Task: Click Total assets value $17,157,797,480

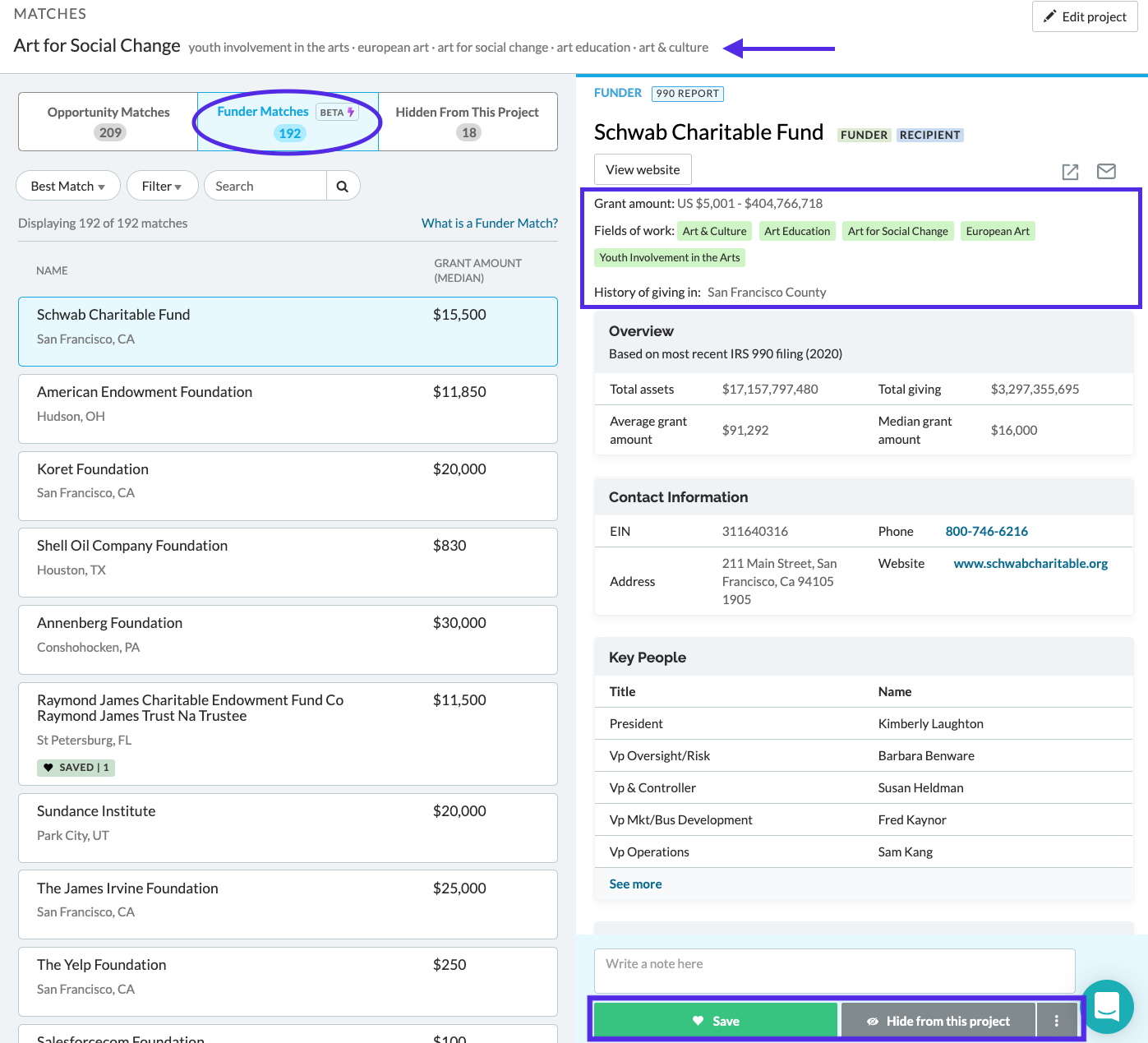Action: (770, 389)
